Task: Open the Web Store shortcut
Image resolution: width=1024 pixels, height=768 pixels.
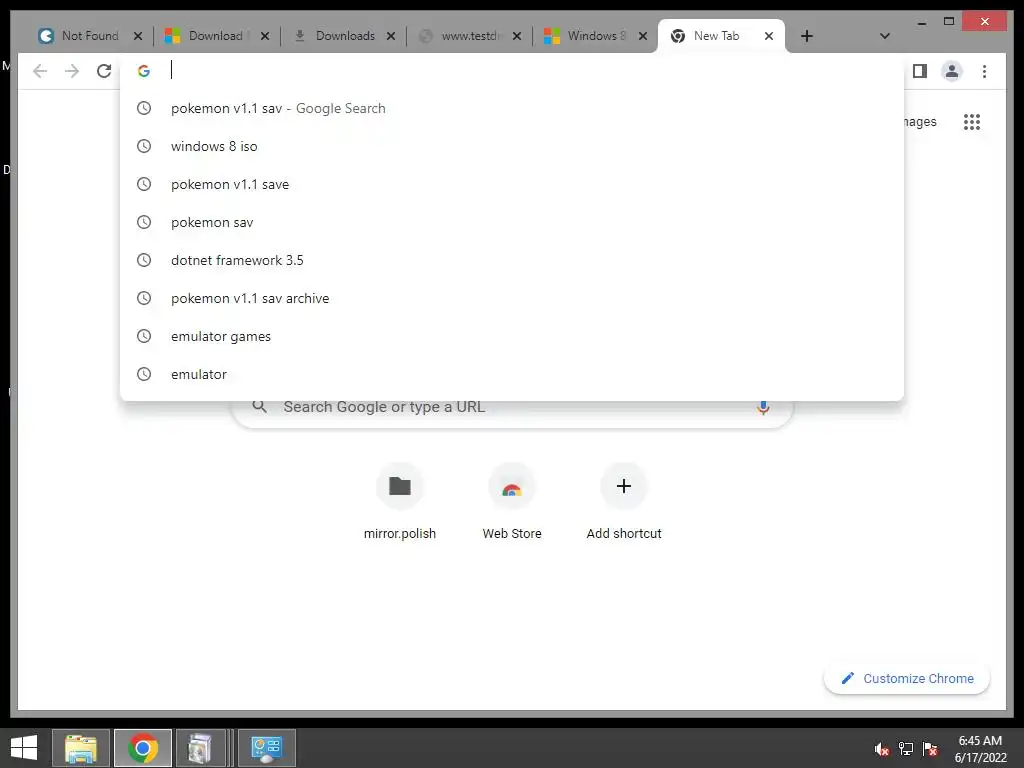Action: tap(512, 502)
